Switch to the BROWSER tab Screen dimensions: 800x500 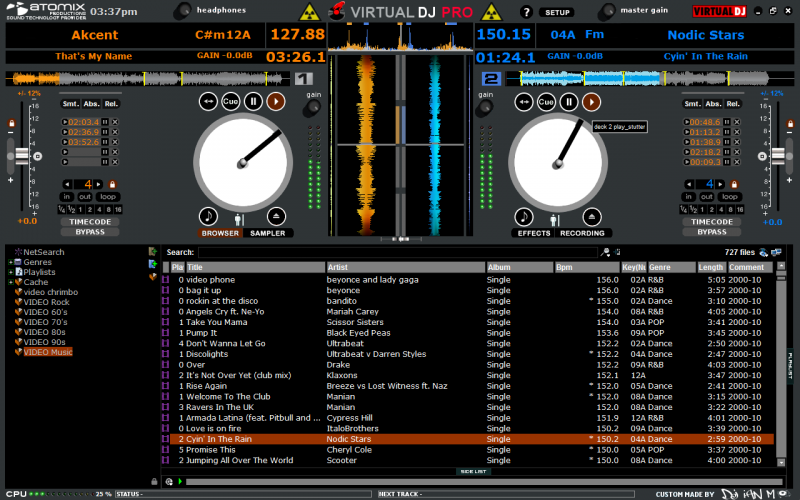pyautogui.click(x=220, y=233)
